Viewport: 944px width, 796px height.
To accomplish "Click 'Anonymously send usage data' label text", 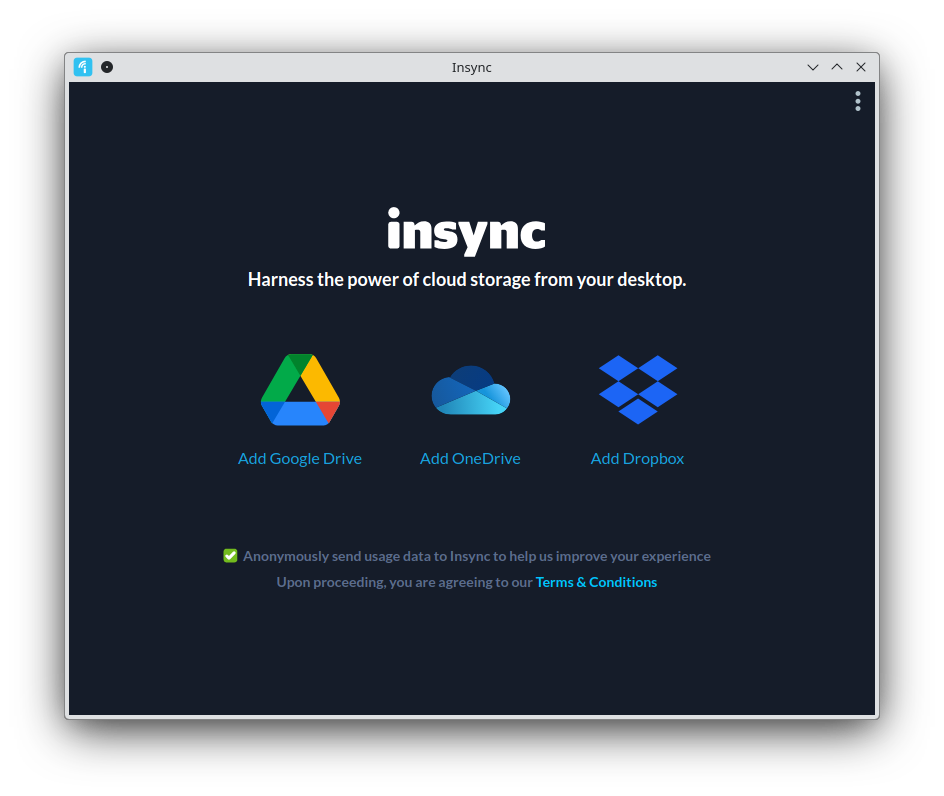I will coord(477,556).
